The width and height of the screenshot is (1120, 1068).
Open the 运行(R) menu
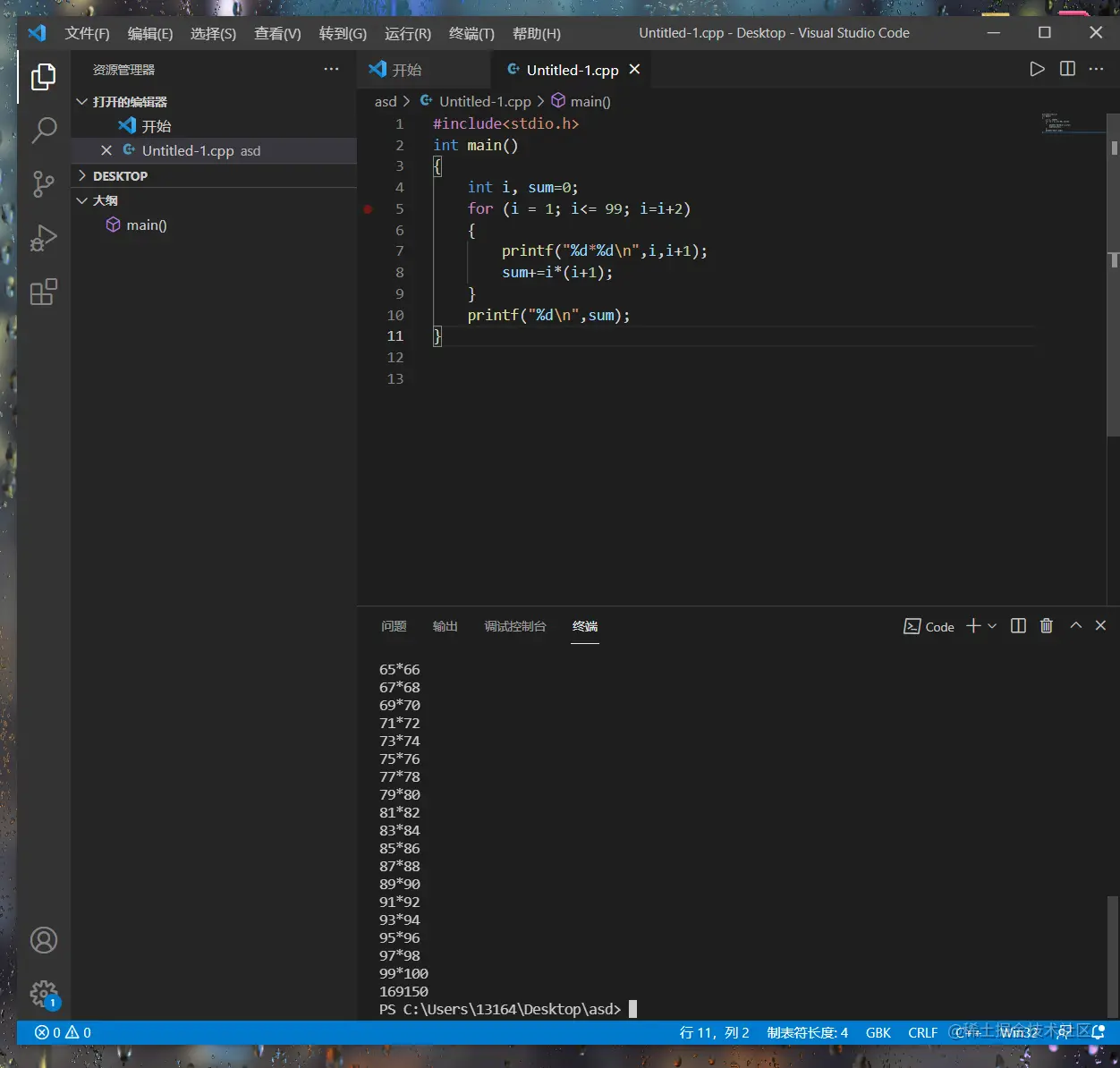(x=407, y=33)
